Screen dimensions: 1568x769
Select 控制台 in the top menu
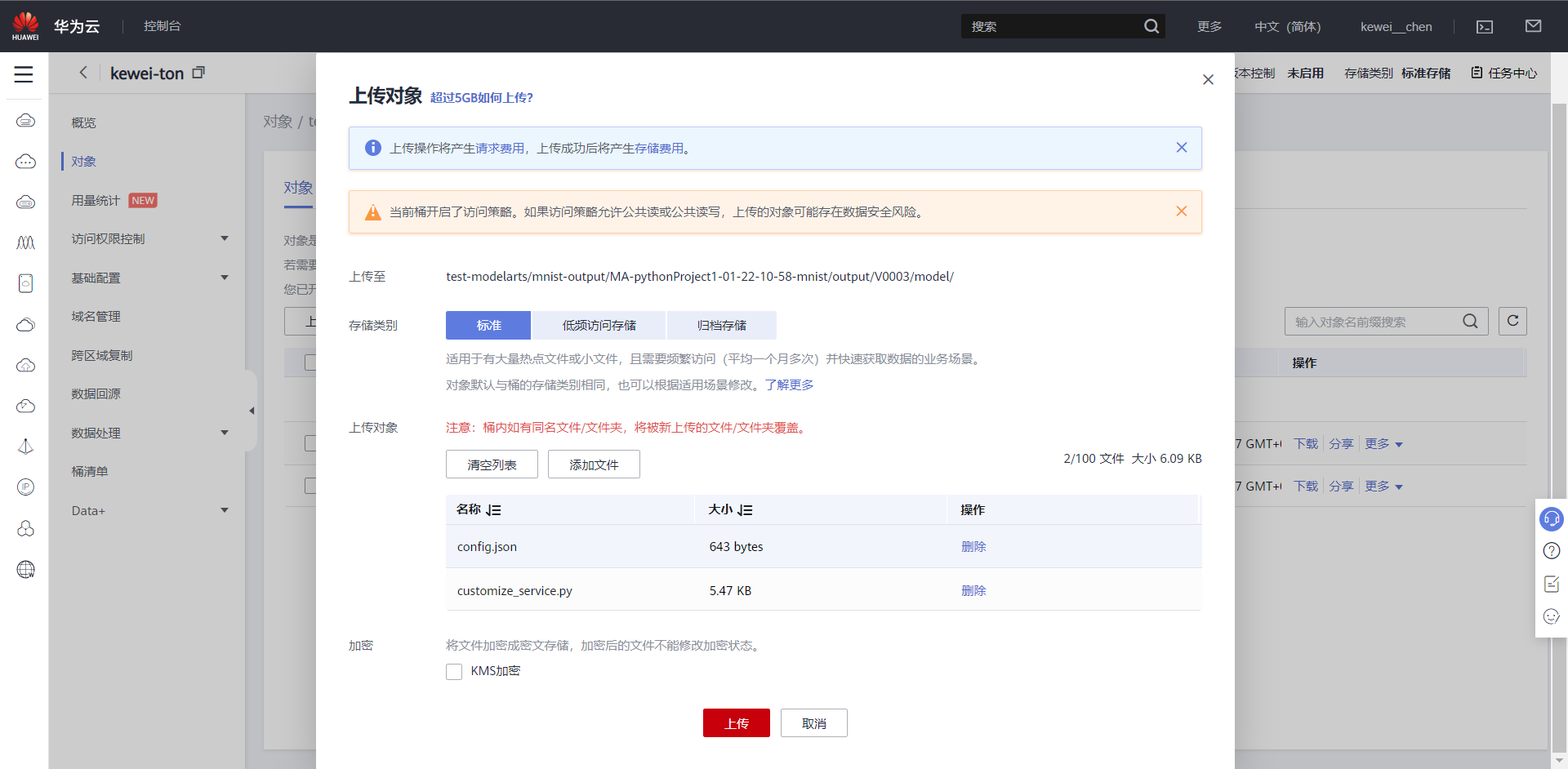coord(162,25)
